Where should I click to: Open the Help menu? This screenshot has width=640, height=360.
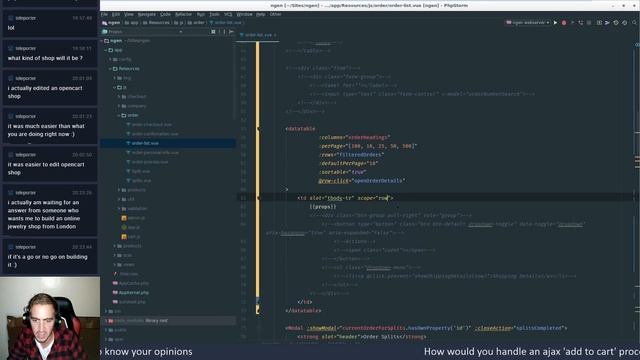(x=261, y=14)
